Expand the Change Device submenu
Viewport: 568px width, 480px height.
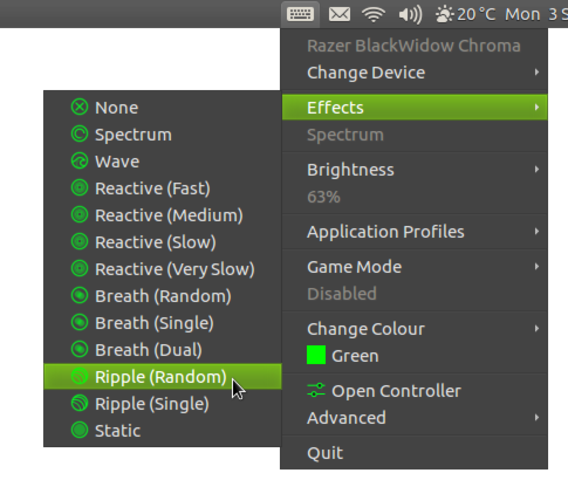[x=414, y=72]
